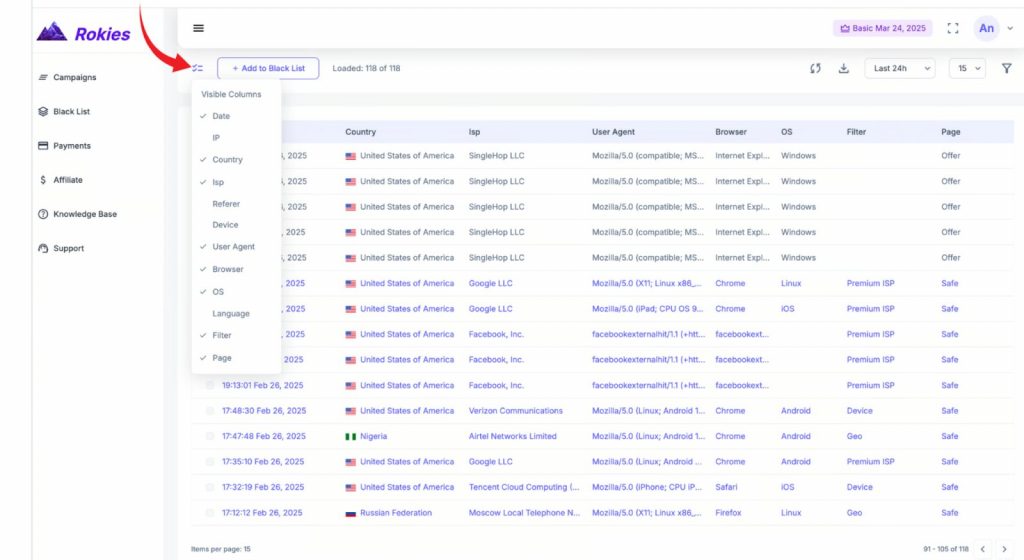Open the Last 24h time range dropdown
Screen dimensions: 1024x560
pyautogui.click(x=900, y=68)
